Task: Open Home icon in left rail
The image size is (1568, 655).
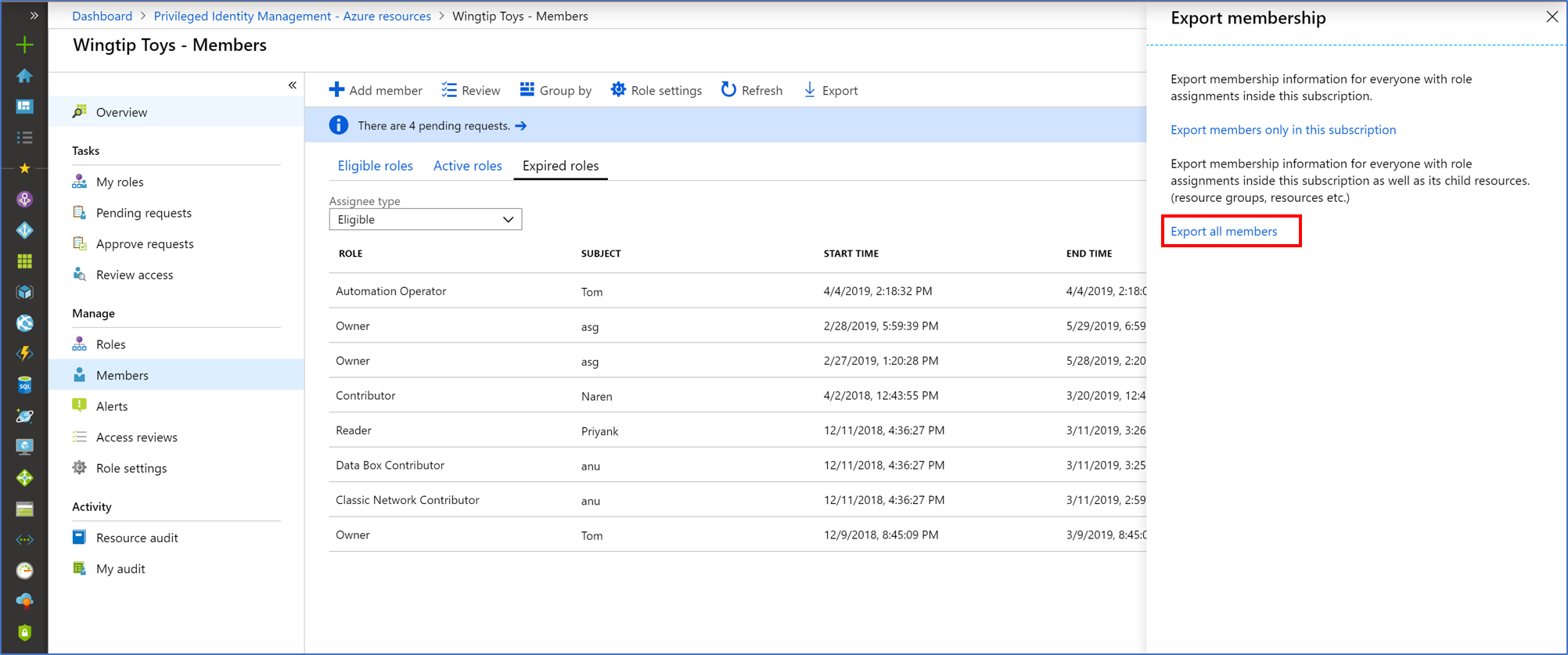Action: 24,76
